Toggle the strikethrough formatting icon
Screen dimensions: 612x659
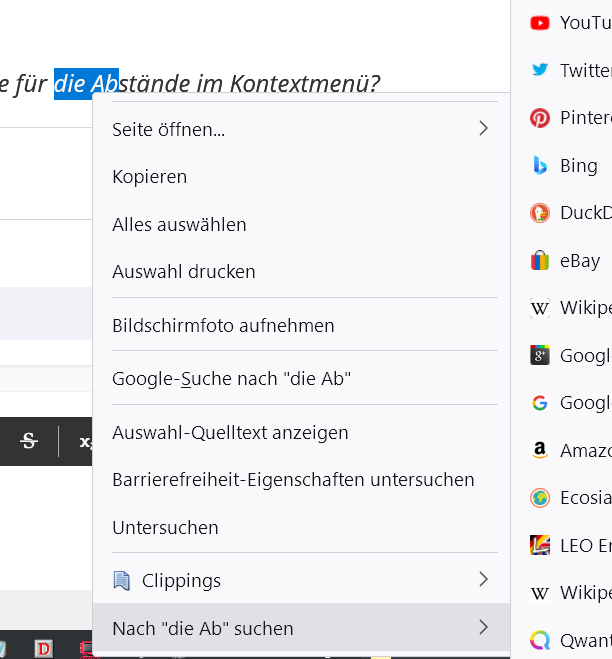pos(29,440)
